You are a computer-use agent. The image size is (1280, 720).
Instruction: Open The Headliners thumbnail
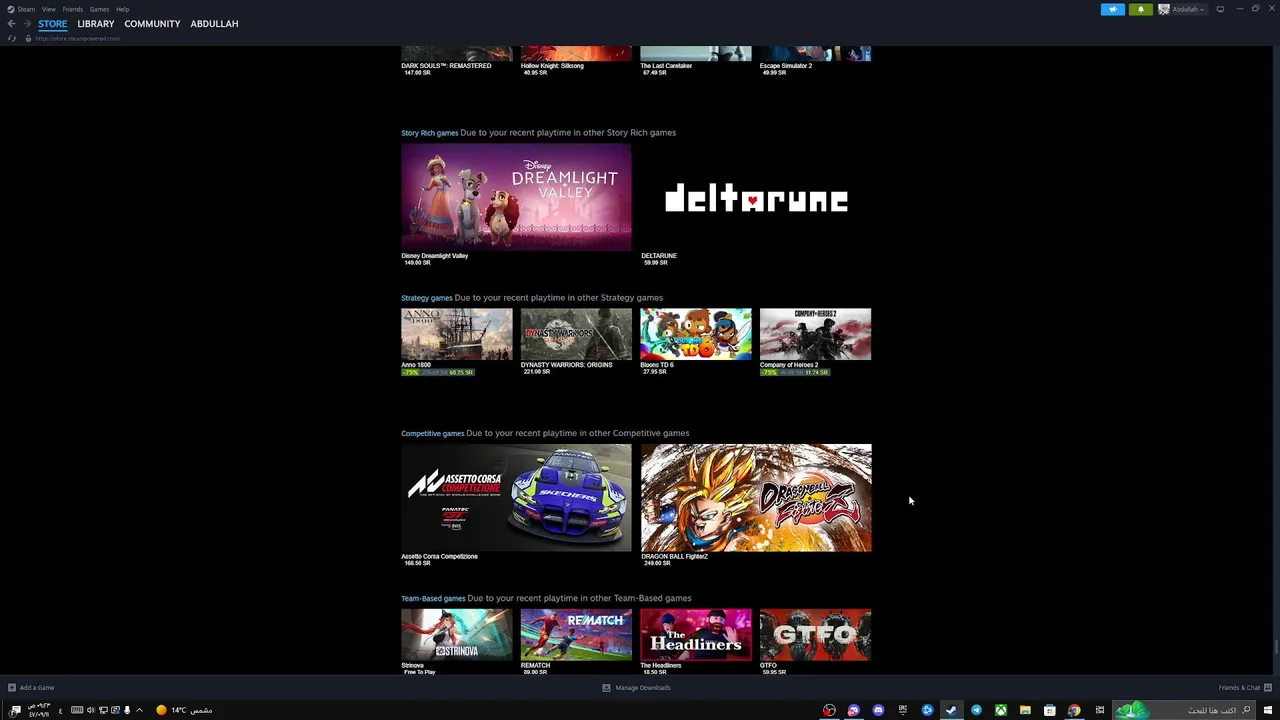(696, 635)
